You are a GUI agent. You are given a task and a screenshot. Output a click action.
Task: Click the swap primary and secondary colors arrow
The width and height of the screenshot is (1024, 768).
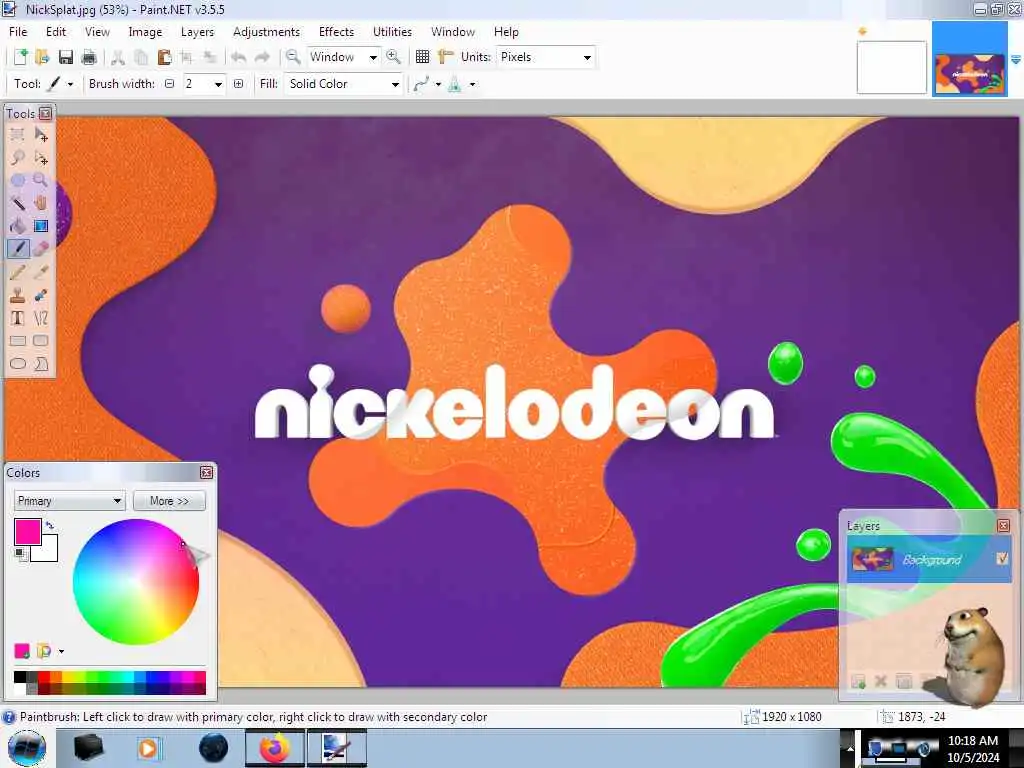tap(50, 525)
